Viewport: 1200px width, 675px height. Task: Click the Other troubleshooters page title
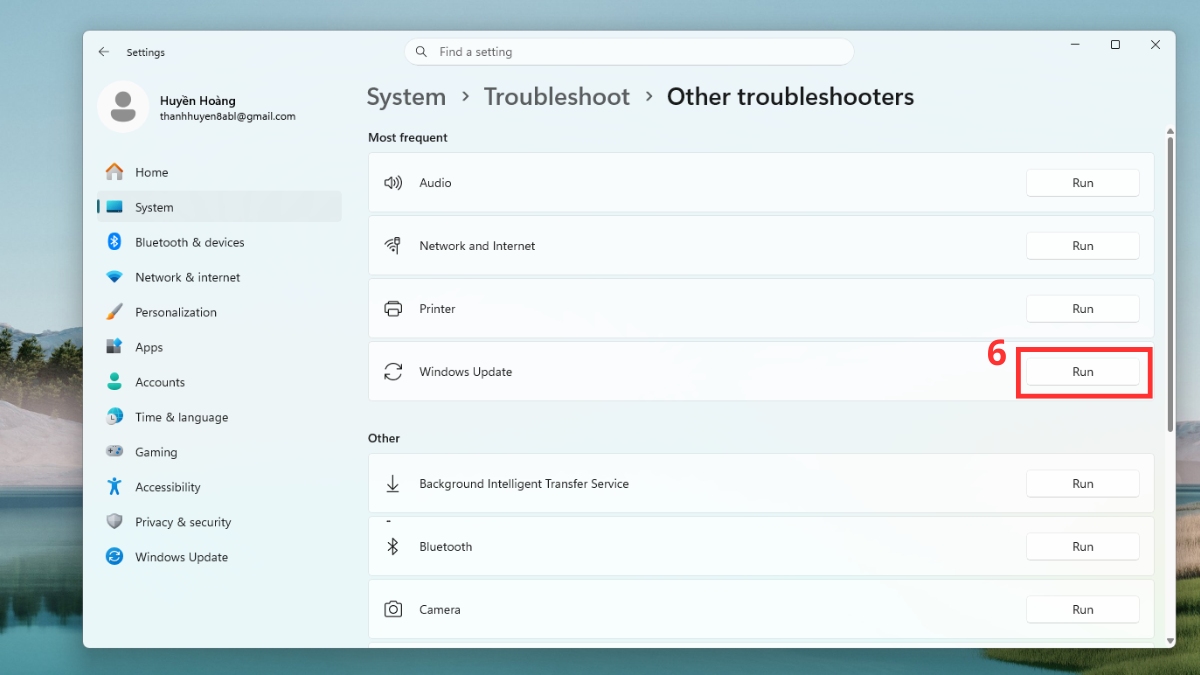pos(790,97)
